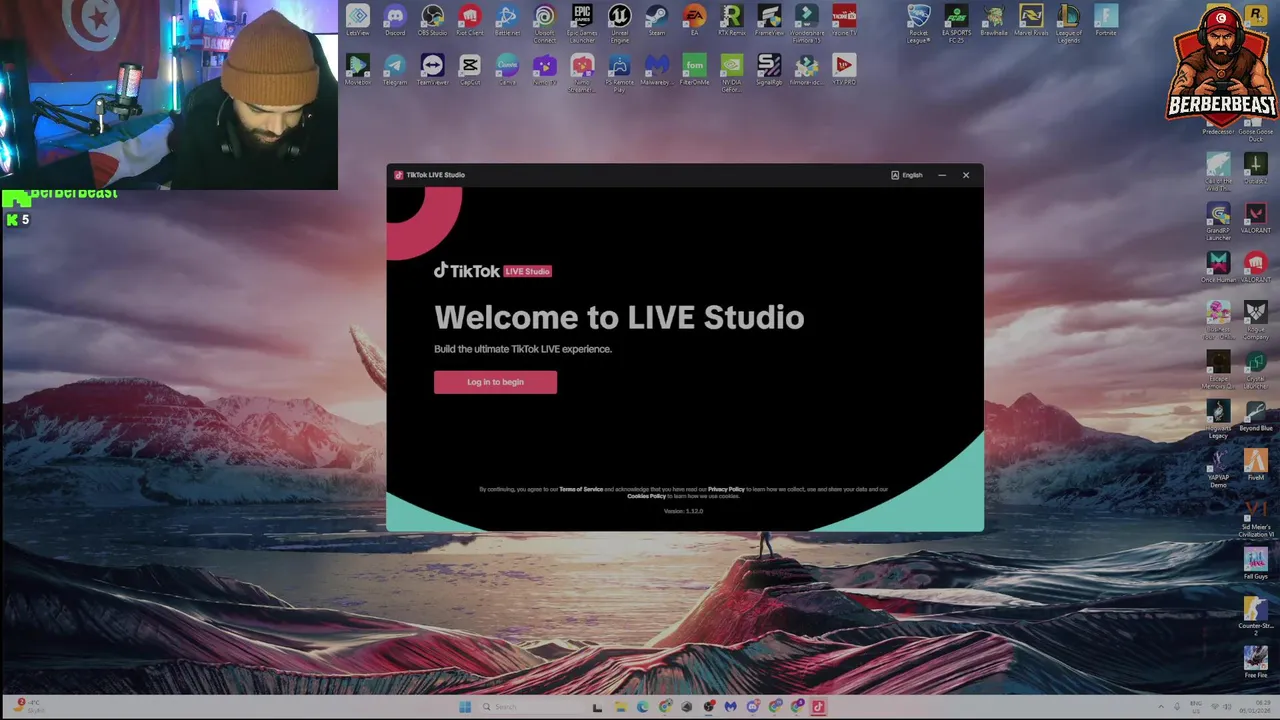Screen dimensions: 1280x720
Task: Launch the Epic Games Launcher icon
Action: click(x=582, y=23)
